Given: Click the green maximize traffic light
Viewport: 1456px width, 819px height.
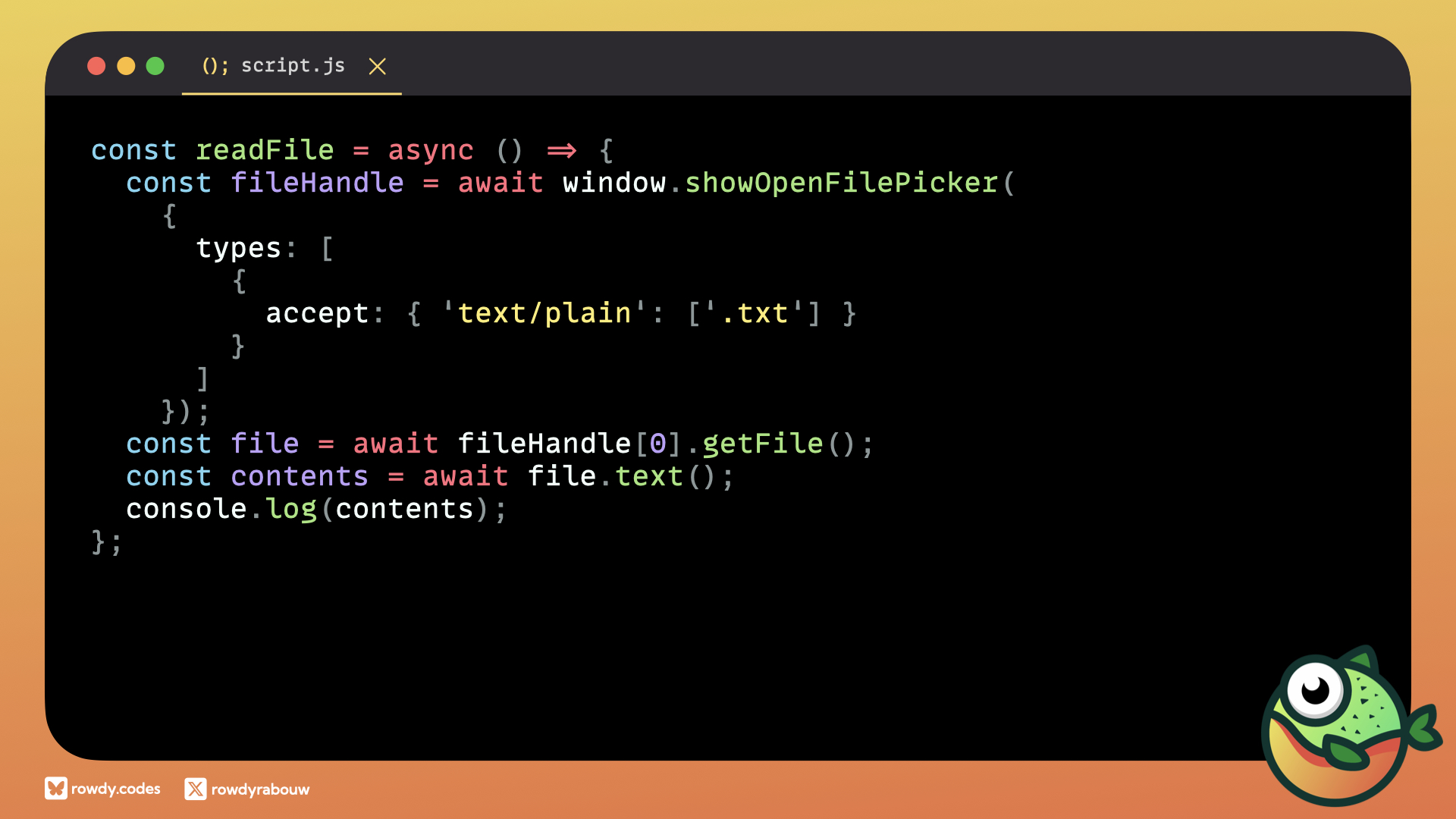Looking at the screenshot, I should click(155, 66).
